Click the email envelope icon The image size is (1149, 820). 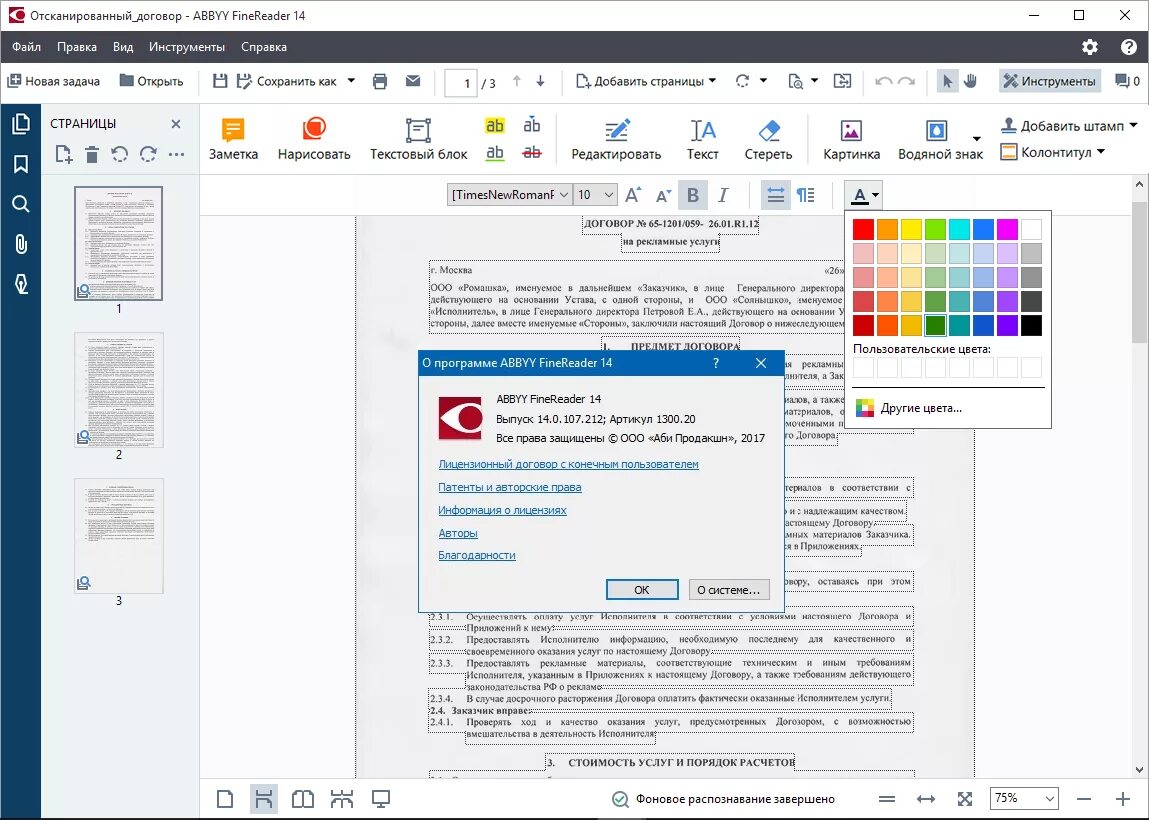click(413, 81)
